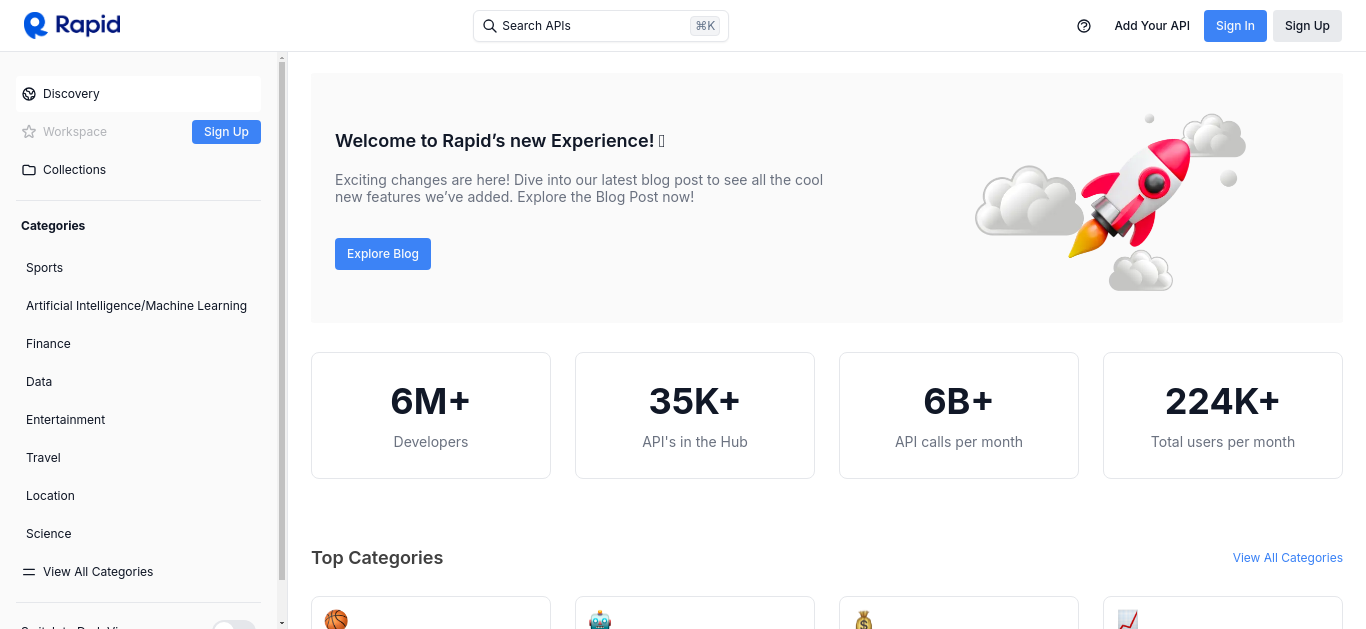Screen dimensions: 1366x629
Task: Click the Welcome to Rapid's new Experience heading
Action: pyautogui.click(x=500, y=141)
